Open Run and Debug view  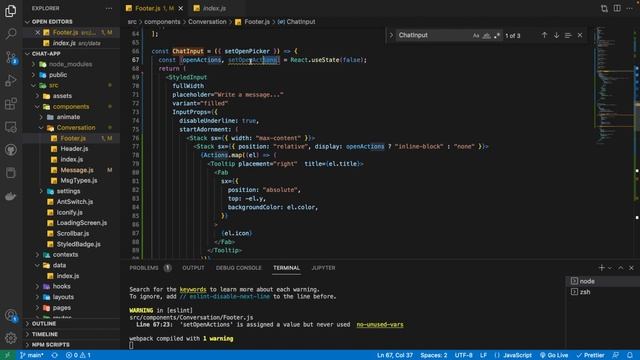click(x=11, y=80)
